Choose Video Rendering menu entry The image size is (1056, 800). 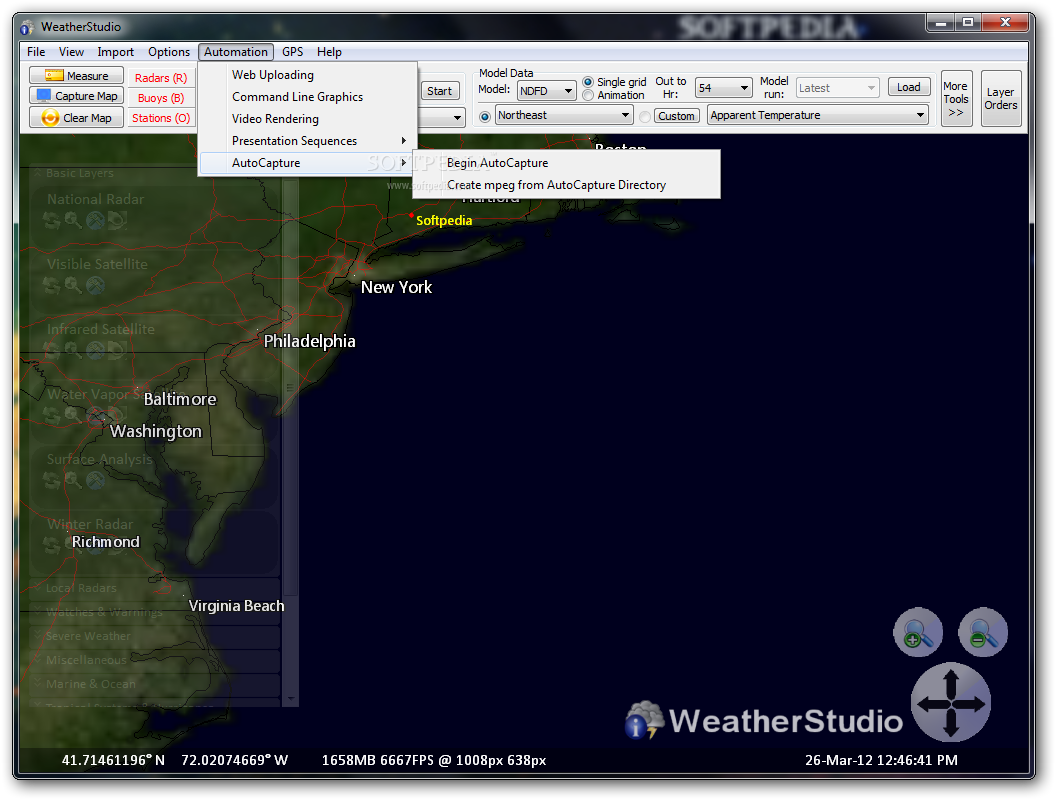pyautogui.click(x=308, y=119)
